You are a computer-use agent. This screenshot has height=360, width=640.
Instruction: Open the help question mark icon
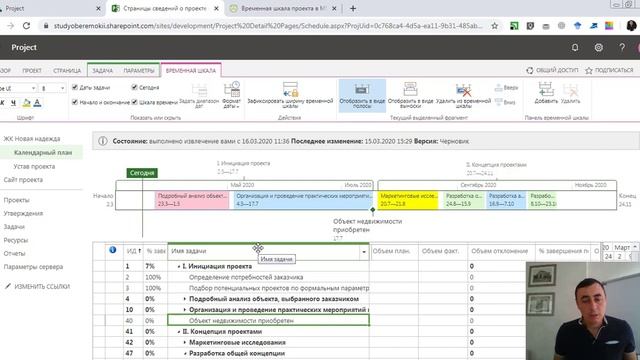622,47
